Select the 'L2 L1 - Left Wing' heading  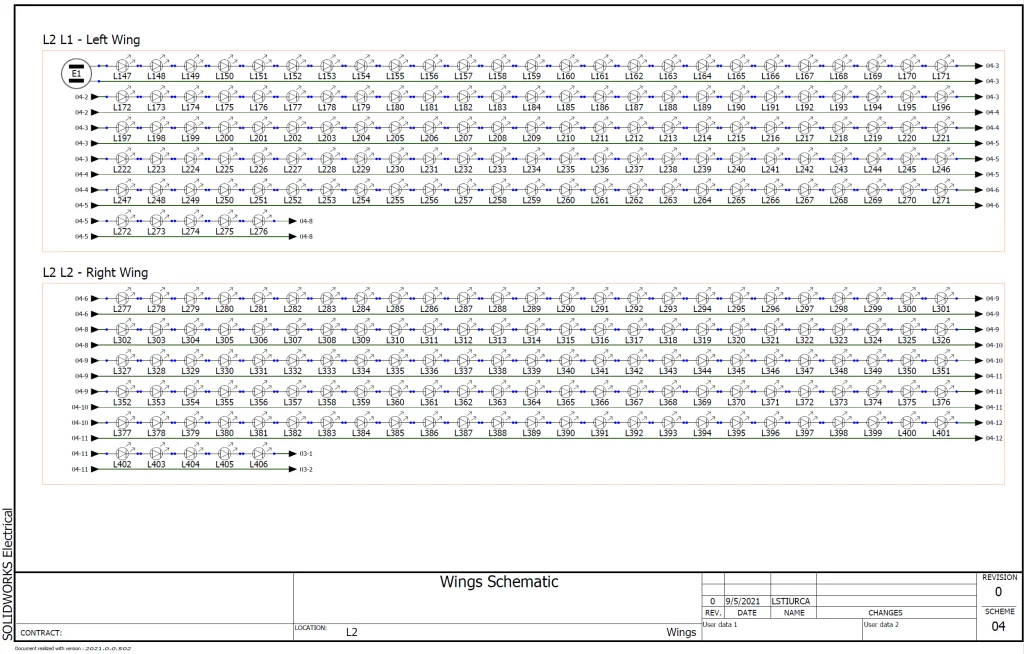91,39
